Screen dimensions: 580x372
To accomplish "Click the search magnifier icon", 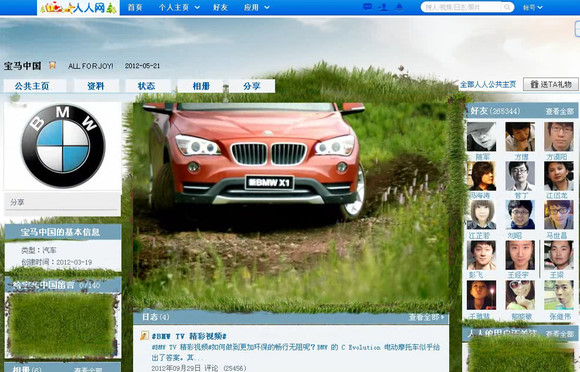I will point(507,7).
